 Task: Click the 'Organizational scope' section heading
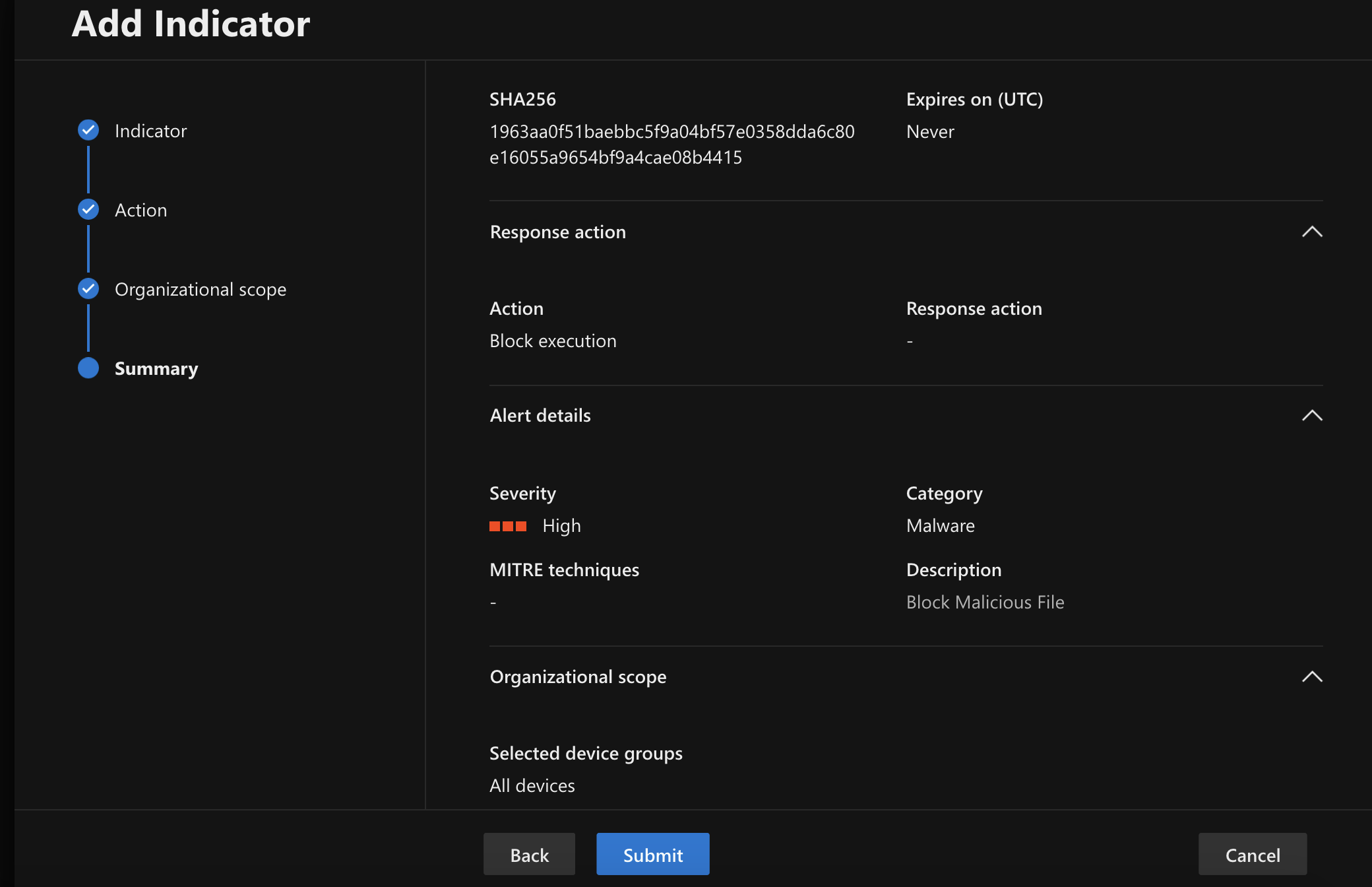(578, 676)
